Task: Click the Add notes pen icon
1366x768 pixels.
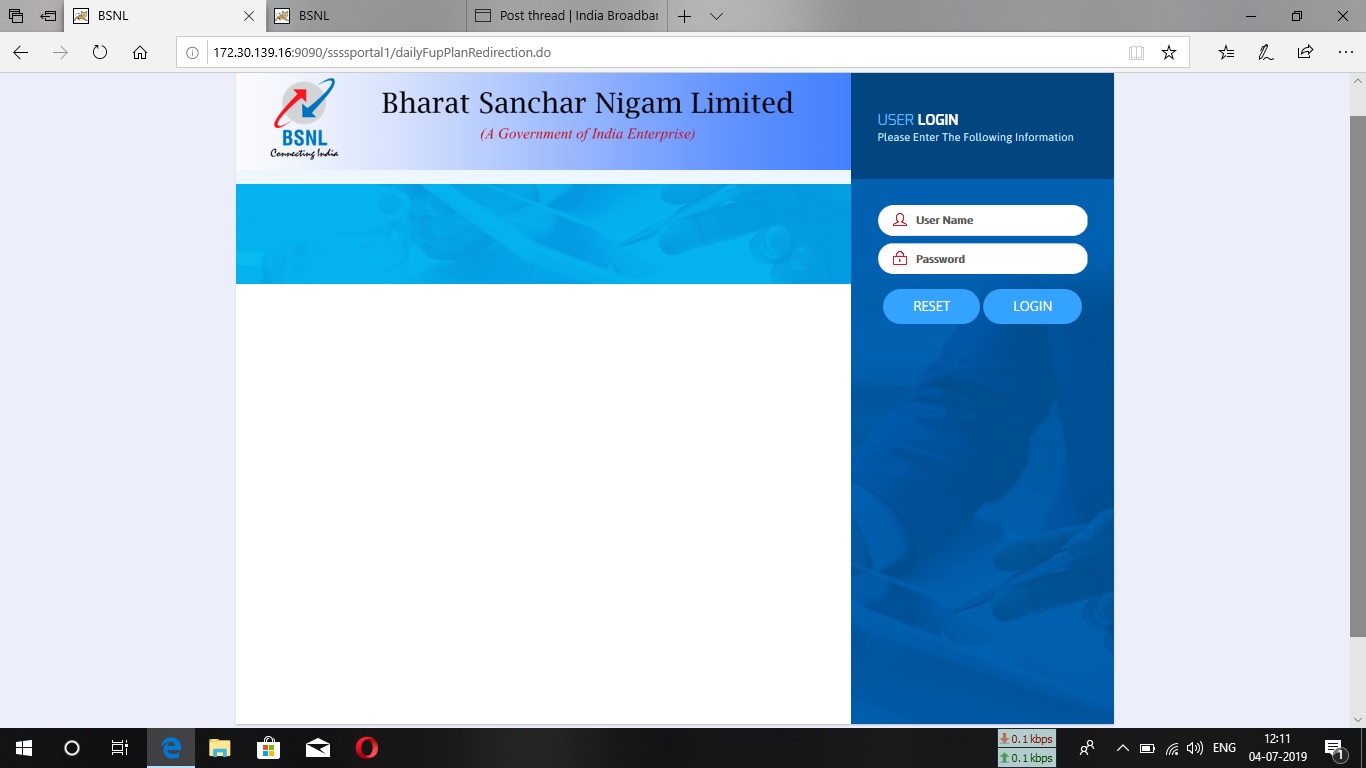Action: tap(1265, 53)
